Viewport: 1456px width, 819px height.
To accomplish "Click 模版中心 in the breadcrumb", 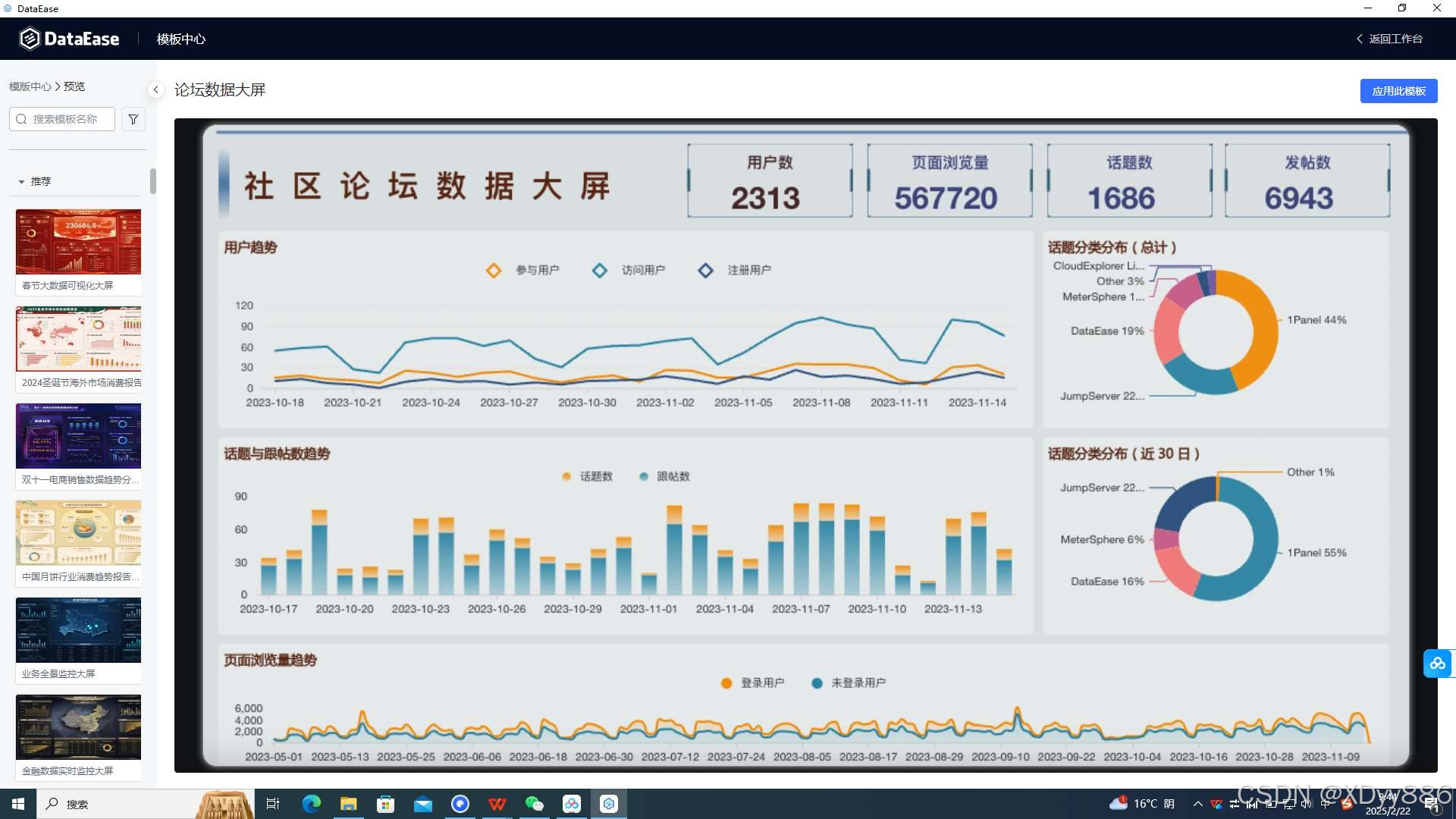I will click(30, 86).
